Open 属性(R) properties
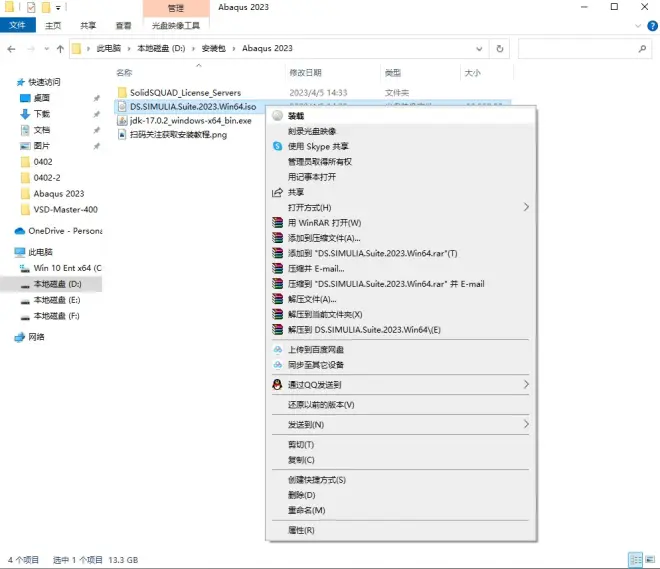The height and width of the screenshot is (569, 660). pyautogui.click(x=301, y=530)
